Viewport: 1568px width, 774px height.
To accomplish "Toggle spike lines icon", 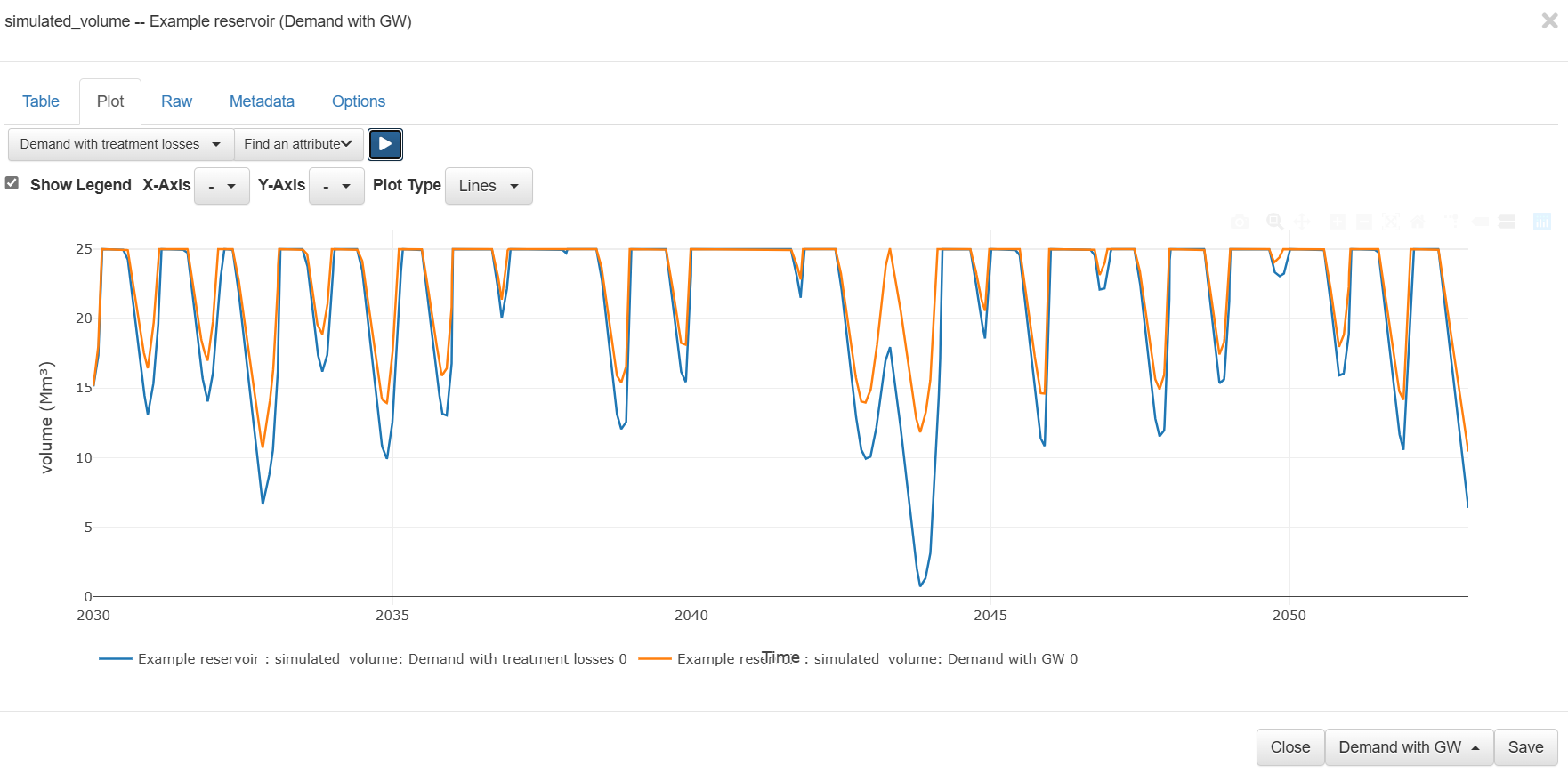I will coord(1451,222).
